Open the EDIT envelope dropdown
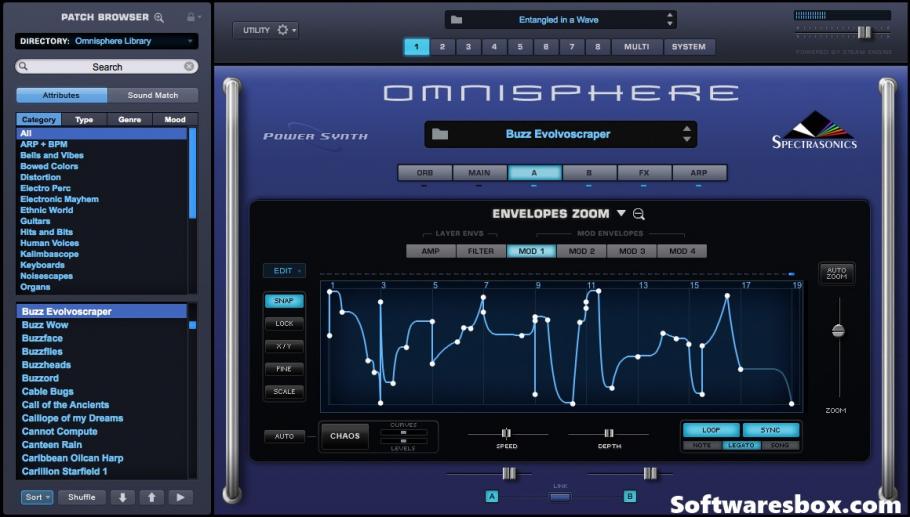This screenshot has height=517, width=910. (284, 270)
